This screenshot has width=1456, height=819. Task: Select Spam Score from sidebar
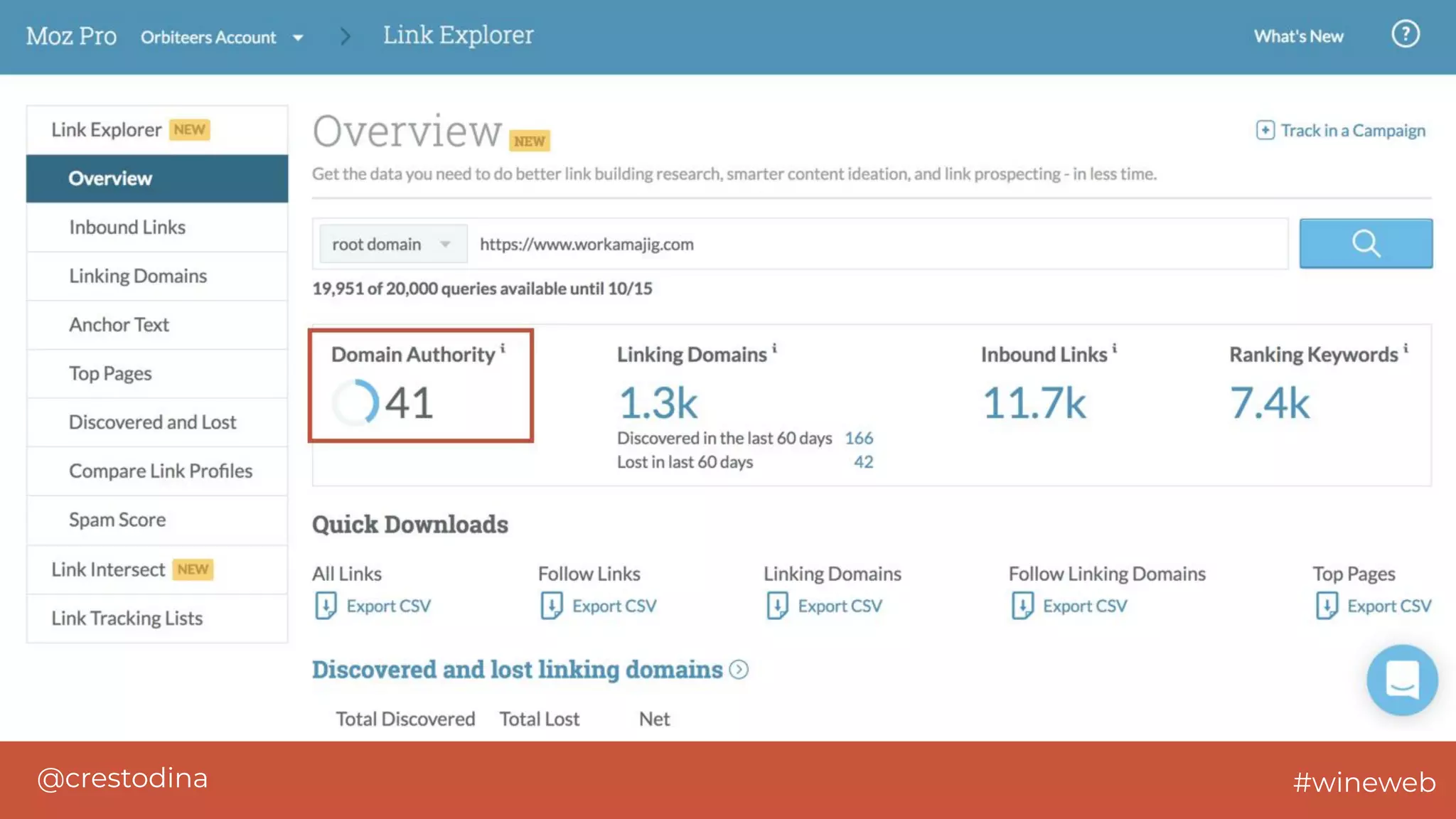pos(117,520)
